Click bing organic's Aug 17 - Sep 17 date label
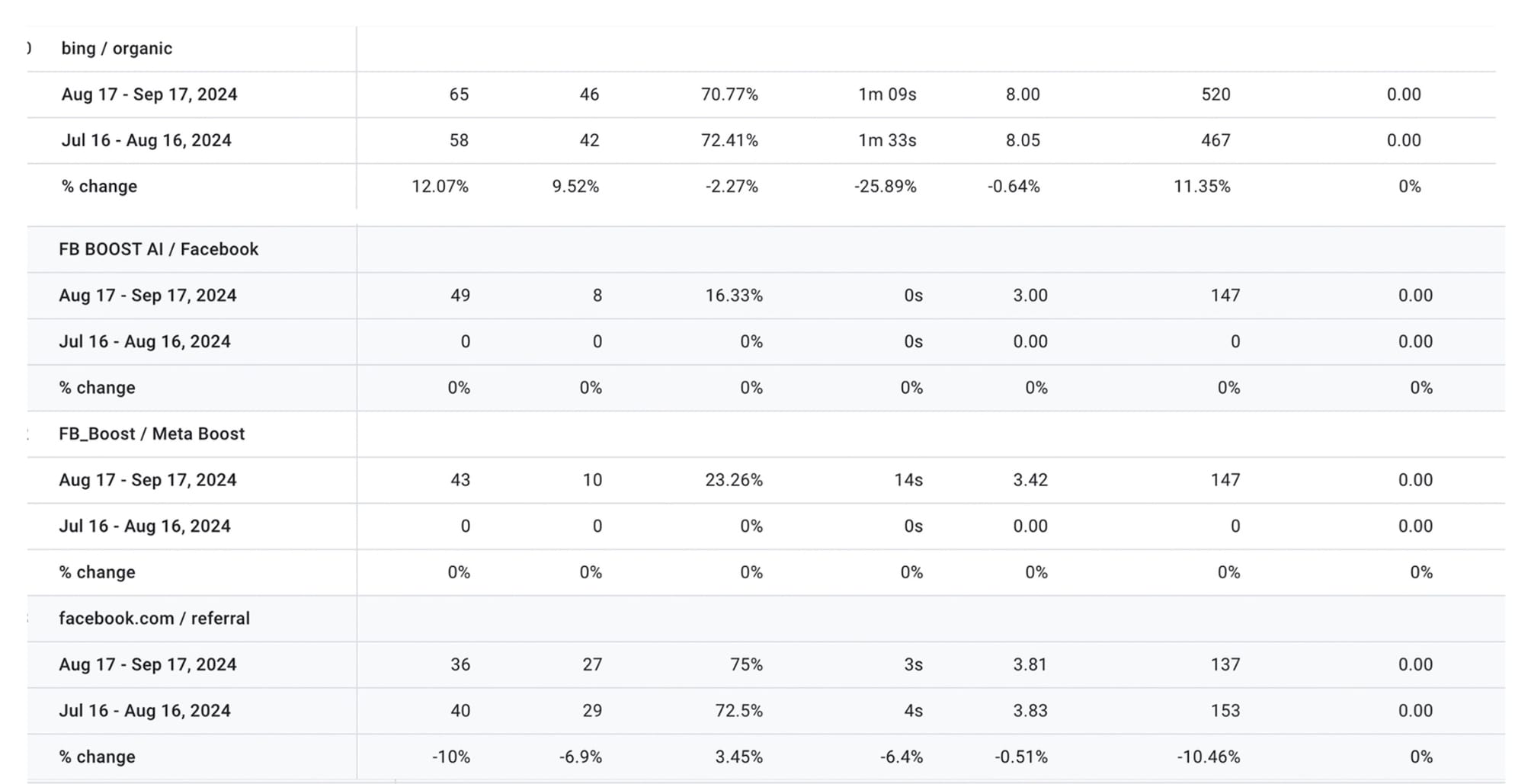Screen dimensions: 1515x784 pyautogui.click(x=149, y=94)
